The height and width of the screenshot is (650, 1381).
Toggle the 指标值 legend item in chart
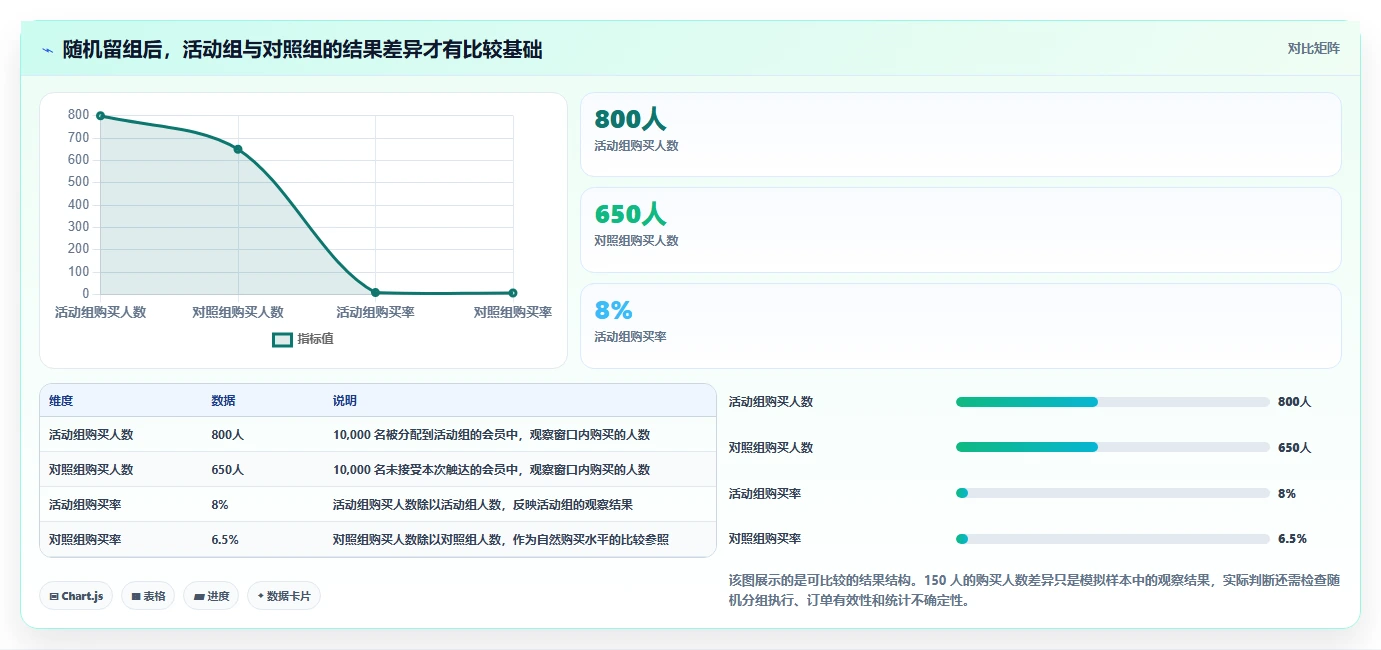pyautogui.click(x=303, y=339)
